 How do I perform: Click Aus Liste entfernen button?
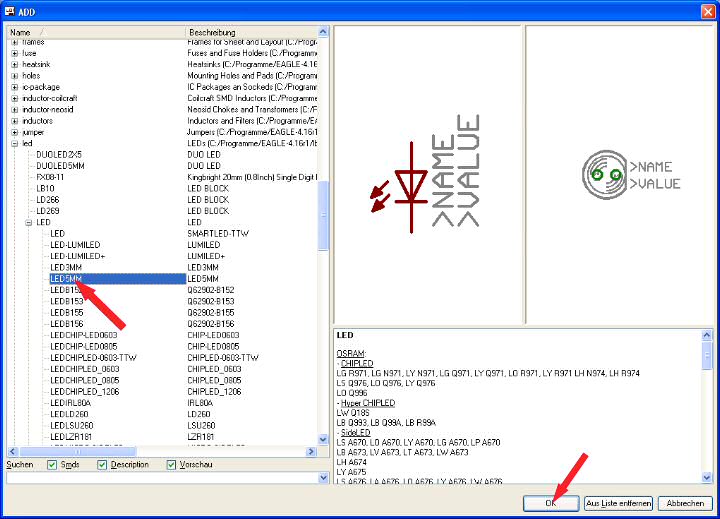tap(619, 503)
